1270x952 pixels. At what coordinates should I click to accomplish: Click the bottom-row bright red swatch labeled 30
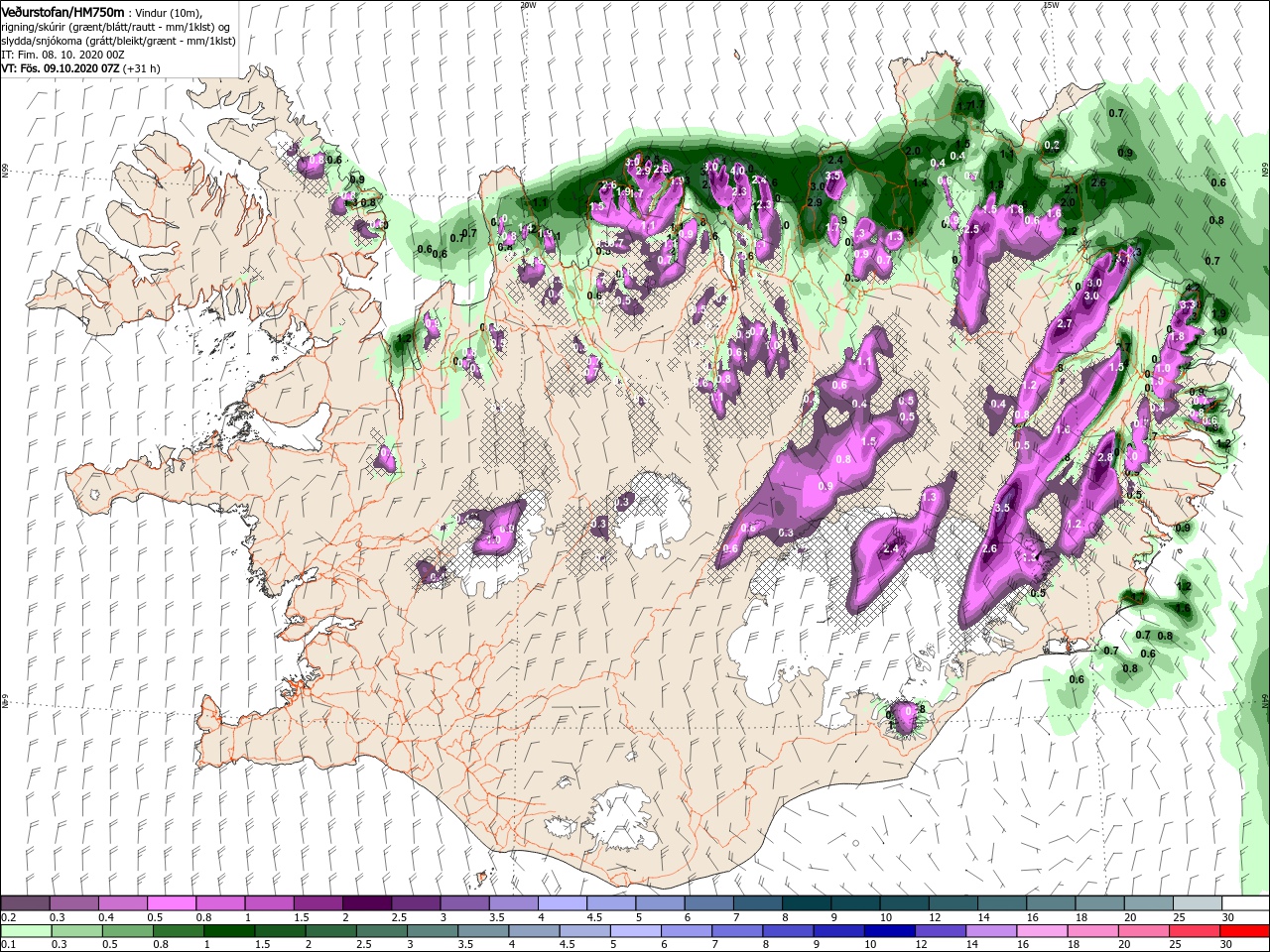tap(1244, 932)
